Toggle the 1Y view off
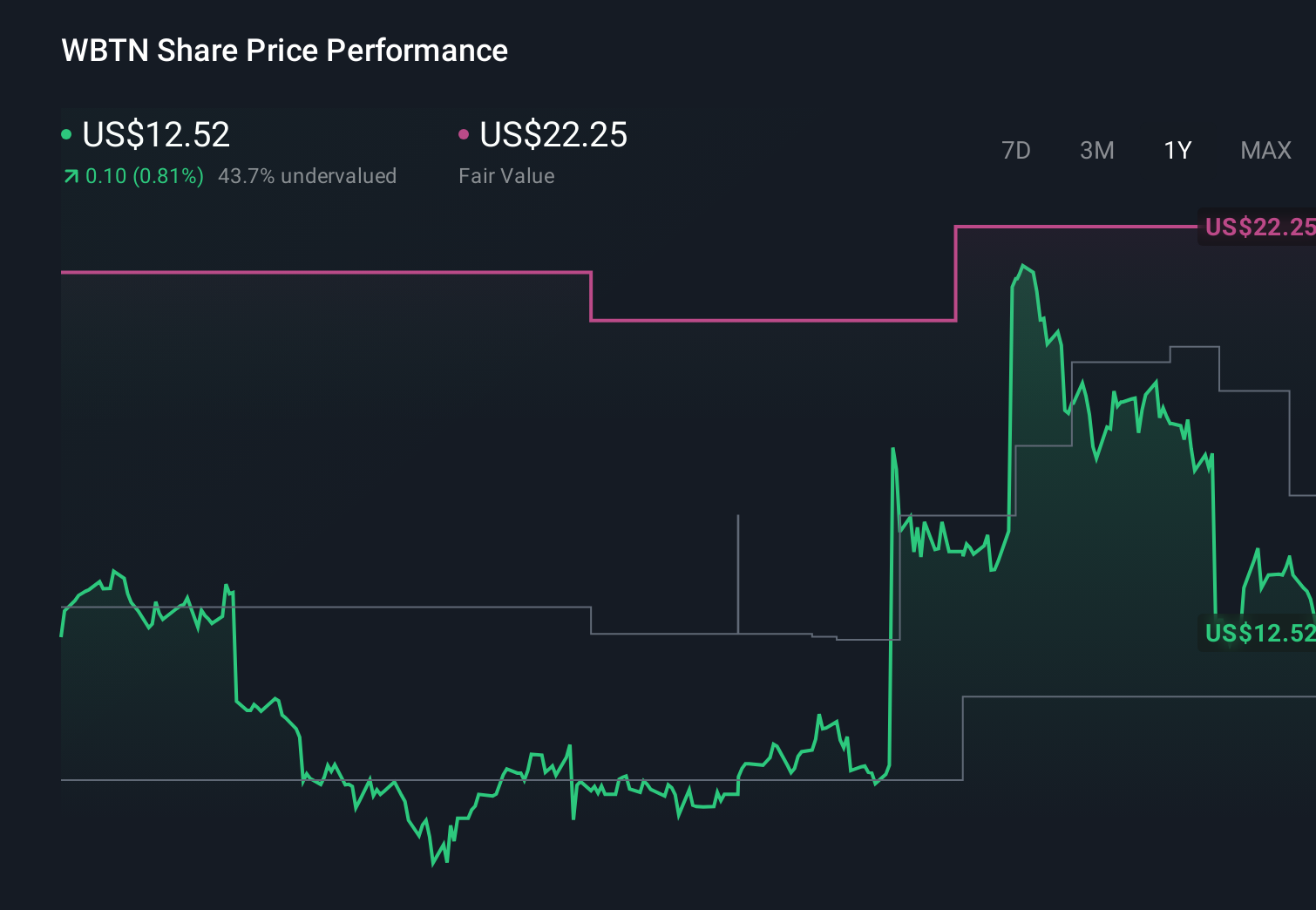 click(x=1176, y=150)
